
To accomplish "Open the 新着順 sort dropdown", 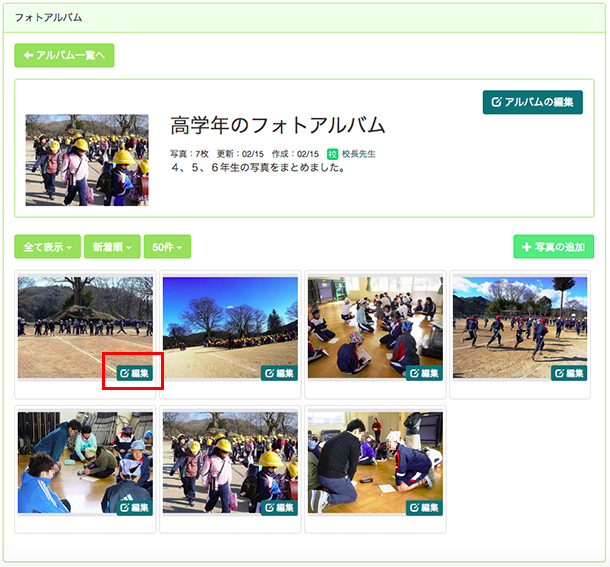I will point(112,247).
